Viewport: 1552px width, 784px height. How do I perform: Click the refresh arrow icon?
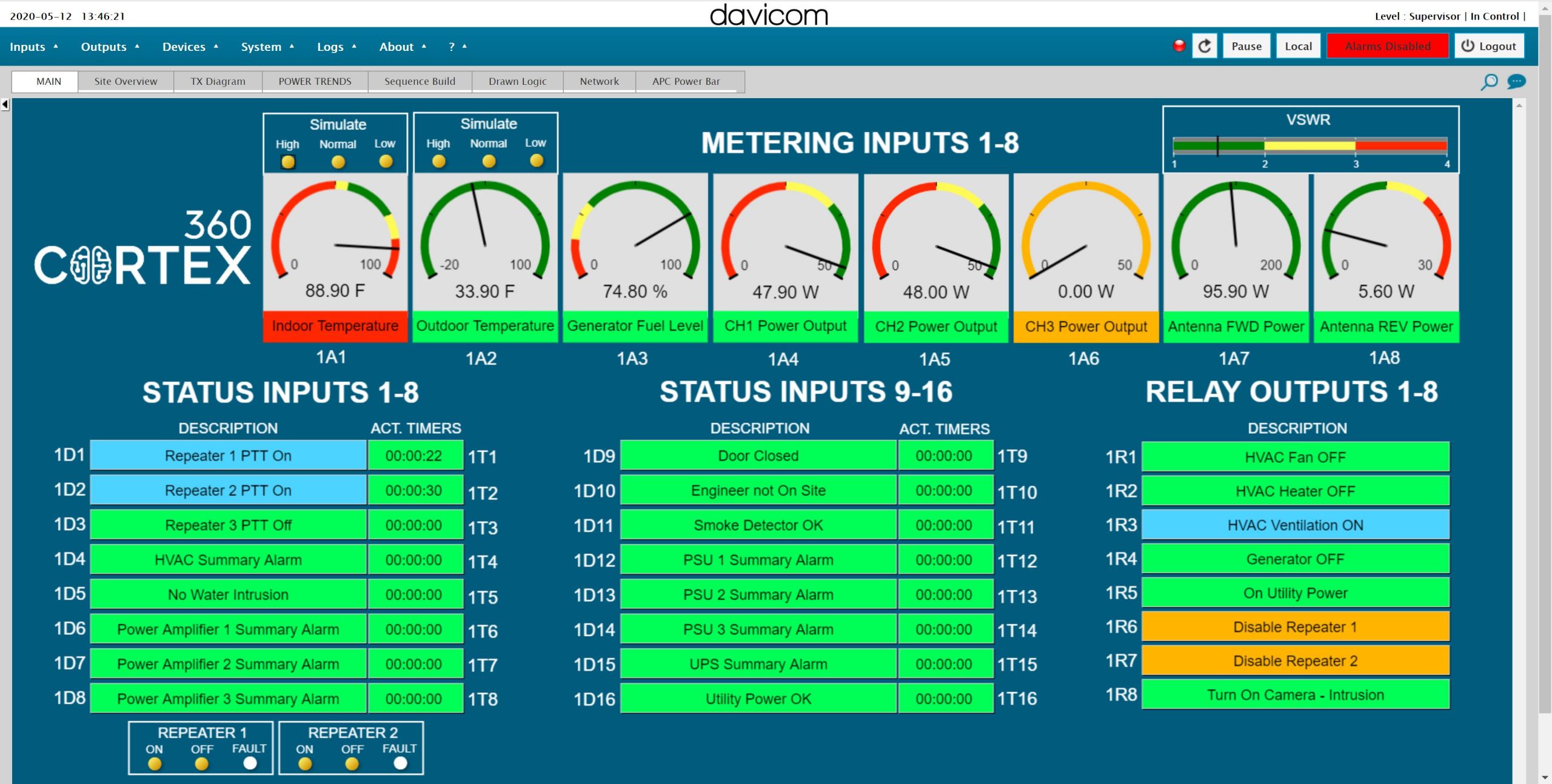[x=1205, y=46]
